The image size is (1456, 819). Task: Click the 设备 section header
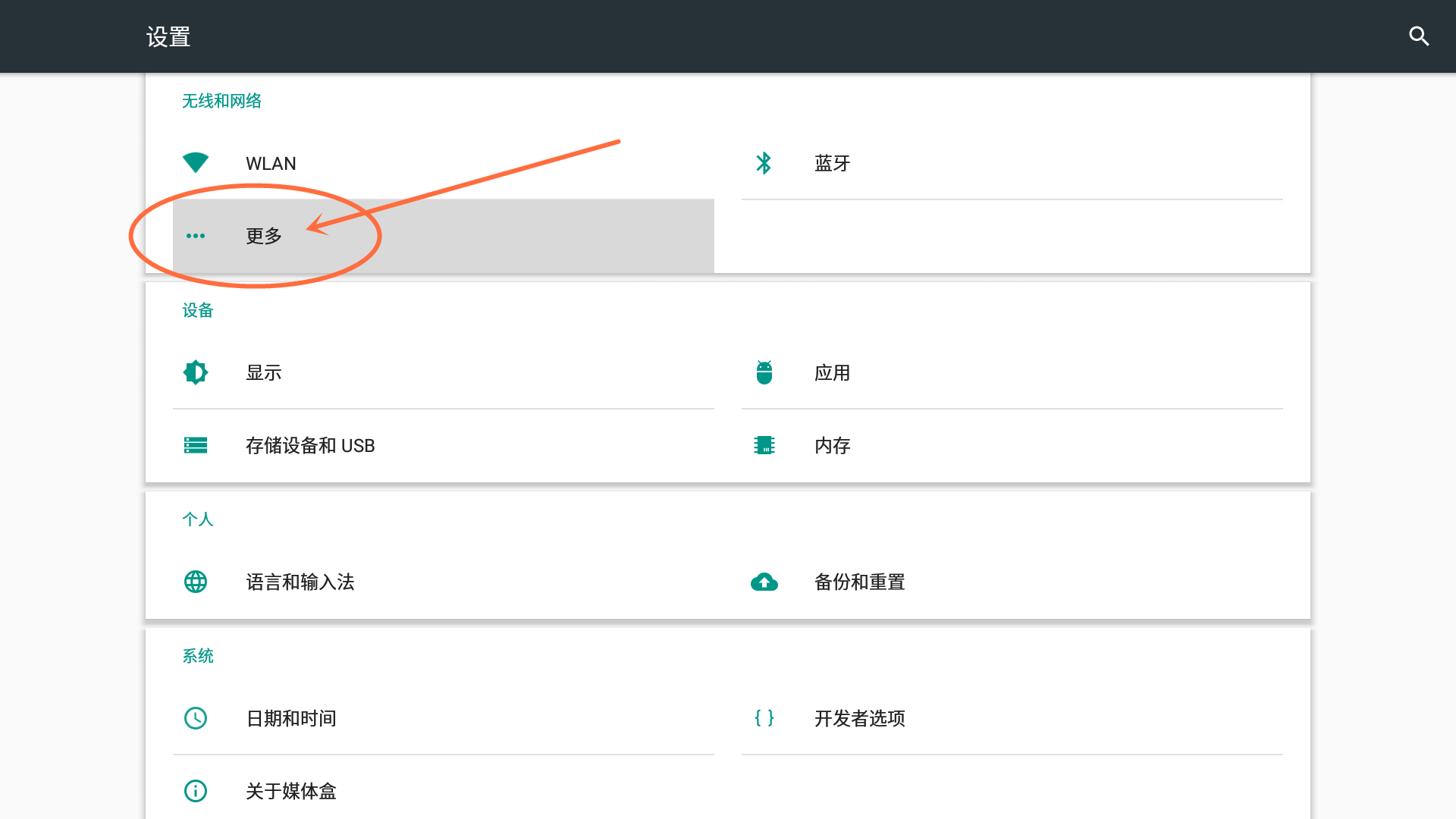tap(198, 310)
